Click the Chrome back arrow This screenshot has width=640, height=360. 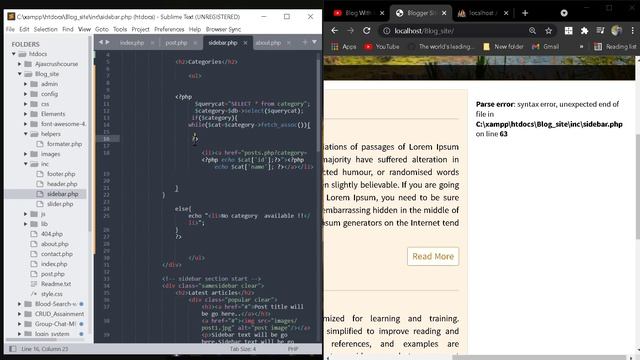[334, 31]
